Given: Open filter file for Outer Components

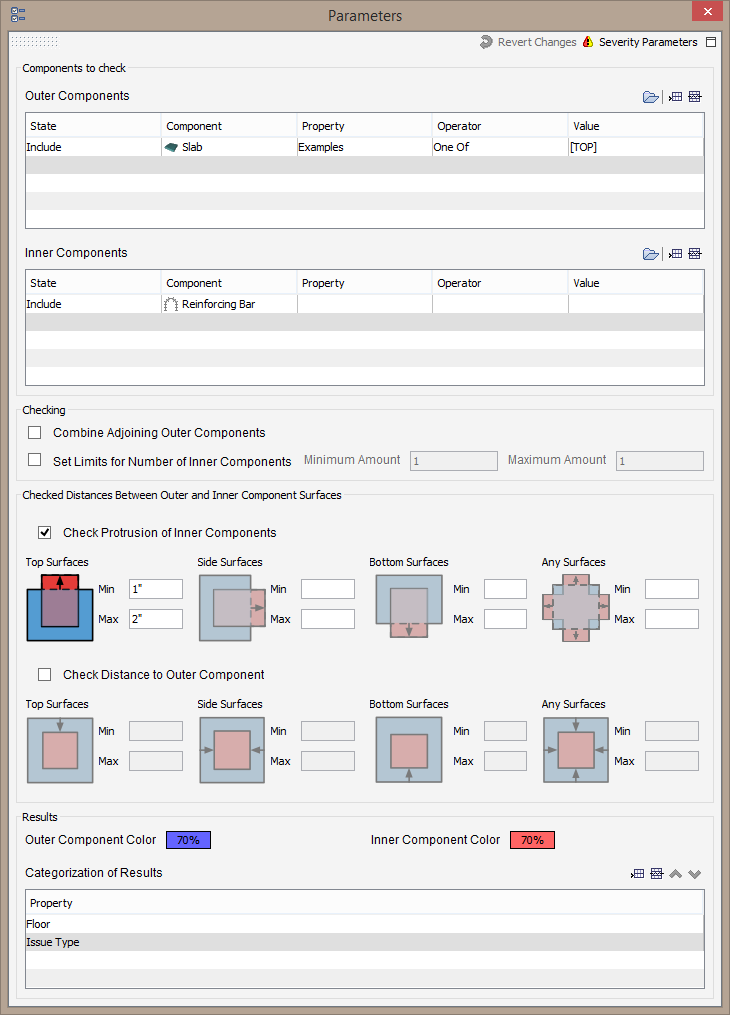Looking at the screenshot, I should 650,97.
